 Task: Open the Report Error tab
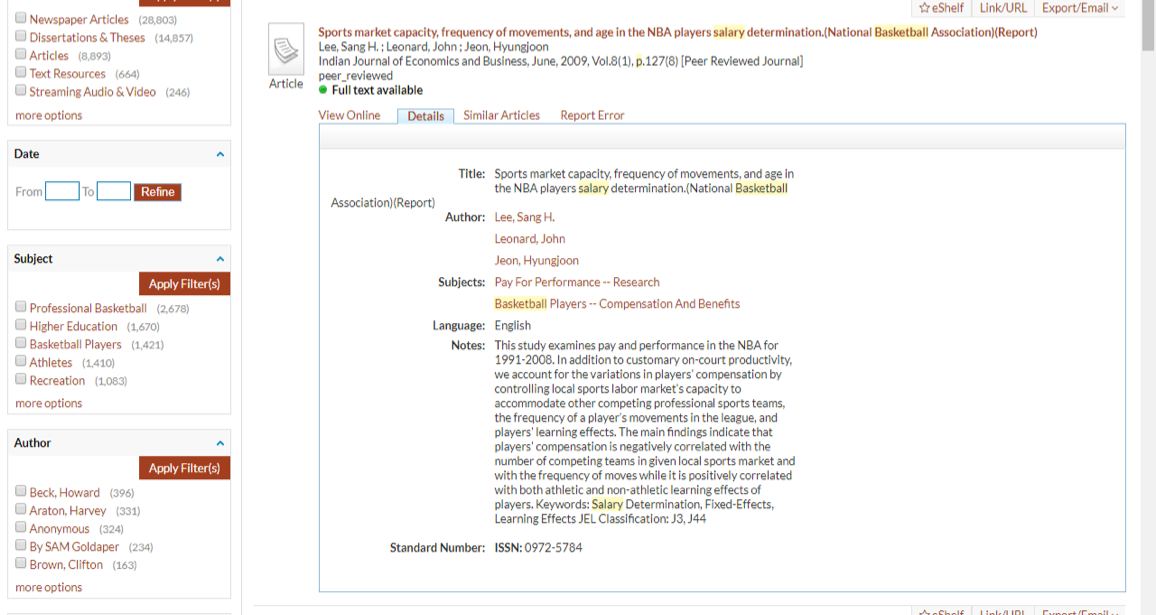coord(592,115)
